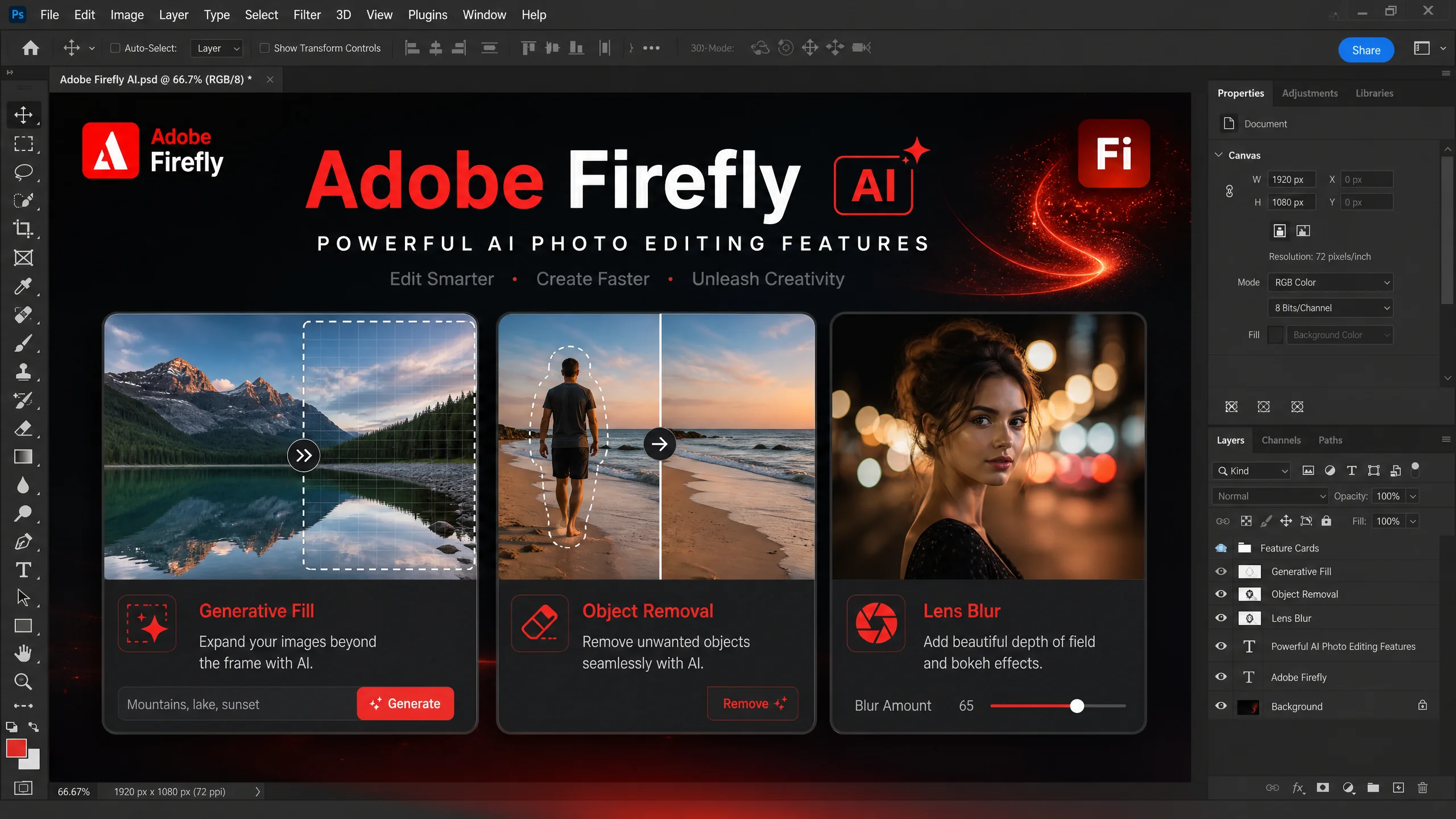
Task: Select the Hand tool
Action: [x=23, y=653]
